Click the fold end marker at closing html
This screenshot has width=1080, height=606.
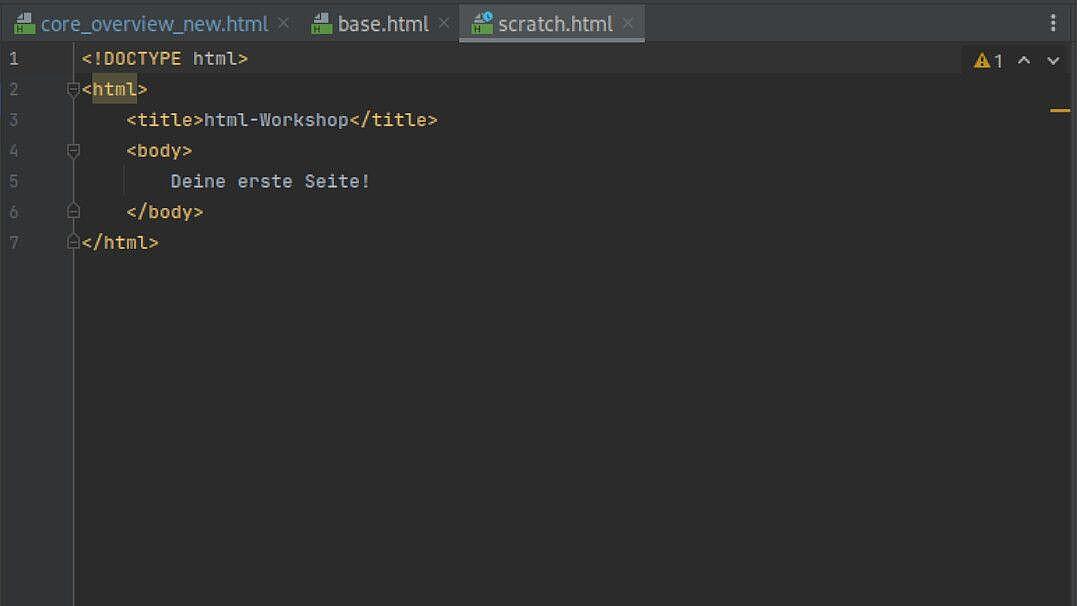73,242
